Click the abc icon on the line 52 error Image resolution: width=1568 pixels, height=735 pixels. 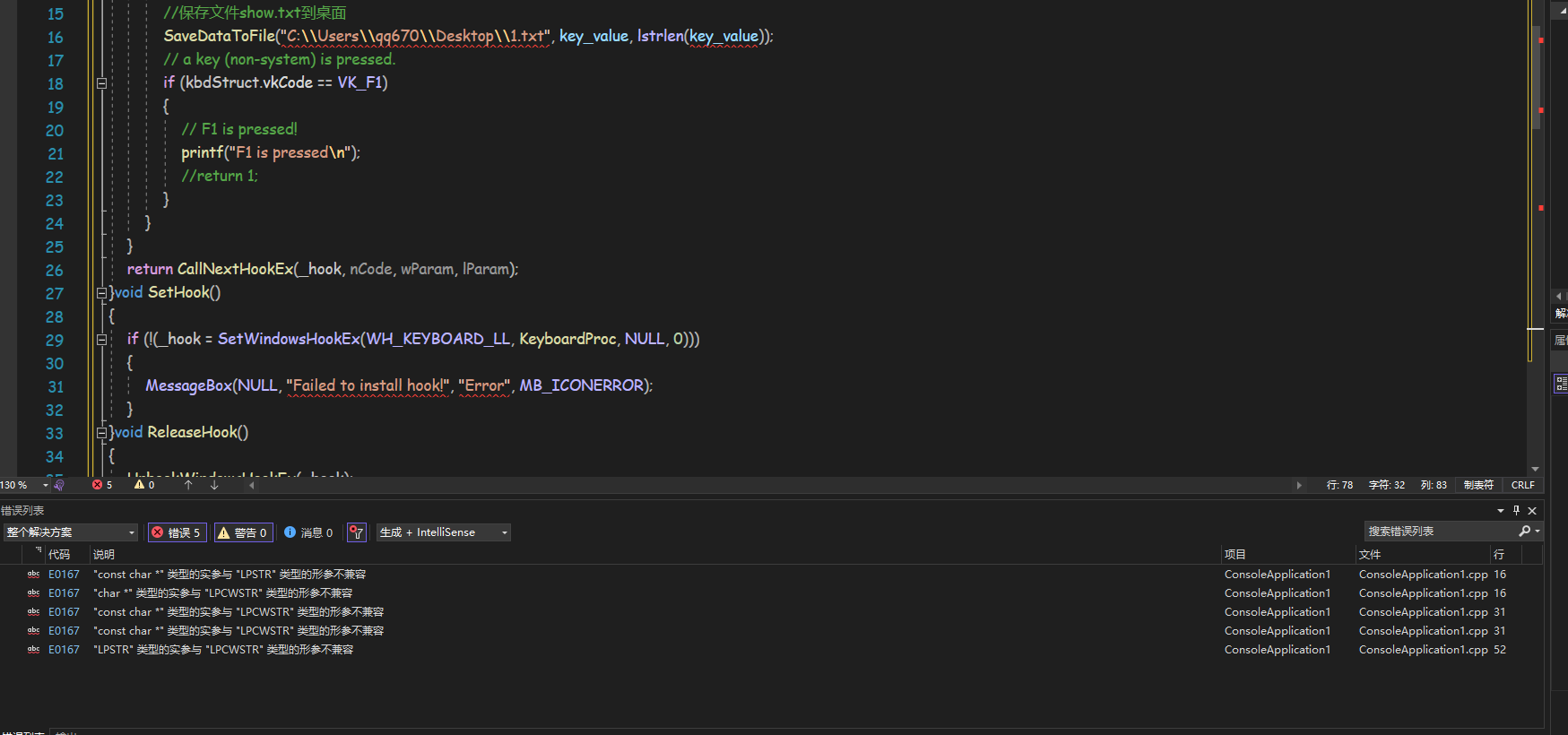(x=33, y=650)
